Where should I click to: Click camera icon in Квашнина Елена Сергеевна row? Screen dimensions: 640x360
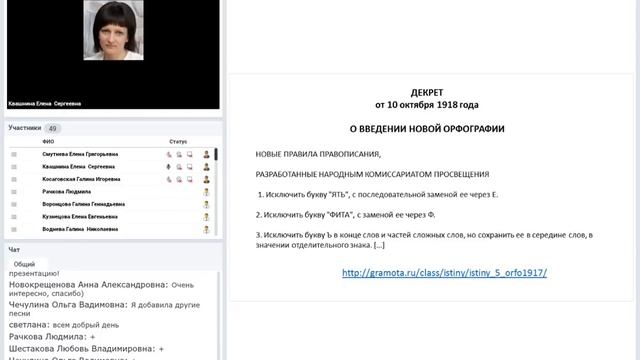coord(179,167)
